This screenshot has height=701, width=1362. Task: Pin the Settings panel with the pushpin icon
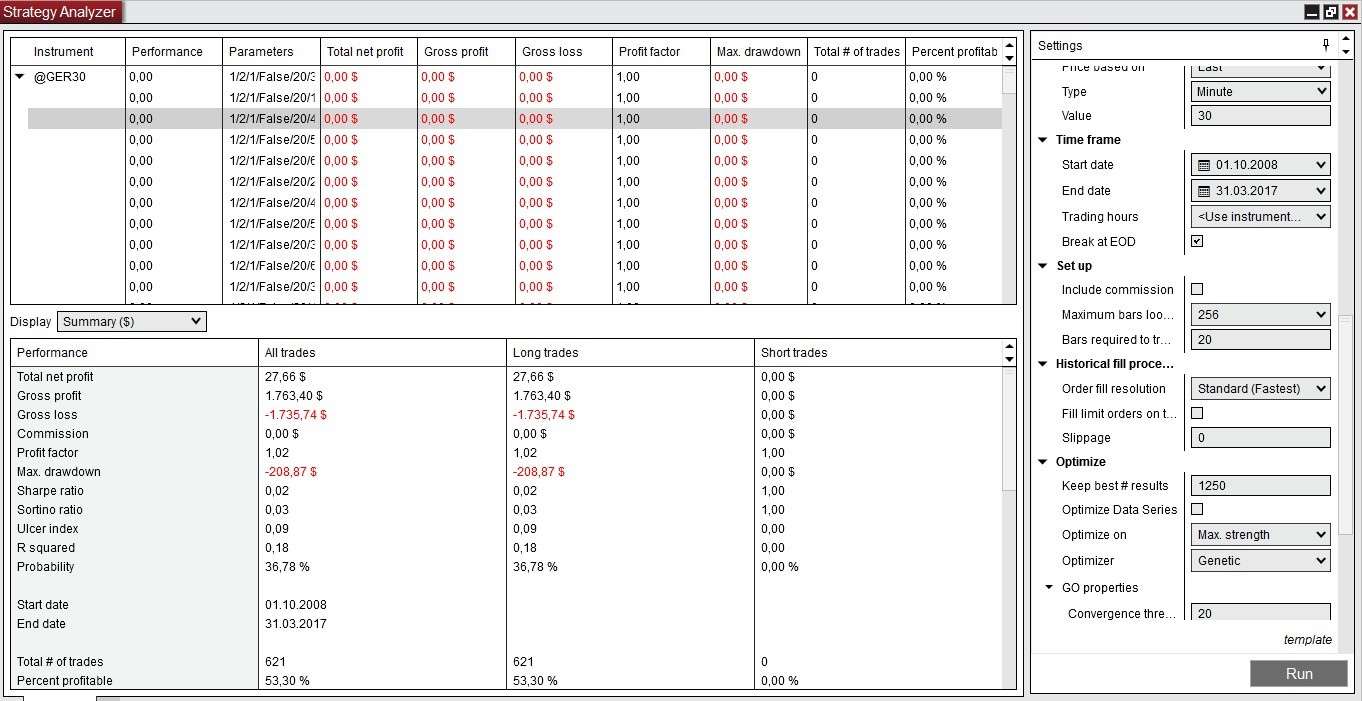(x=1326, y=45)
